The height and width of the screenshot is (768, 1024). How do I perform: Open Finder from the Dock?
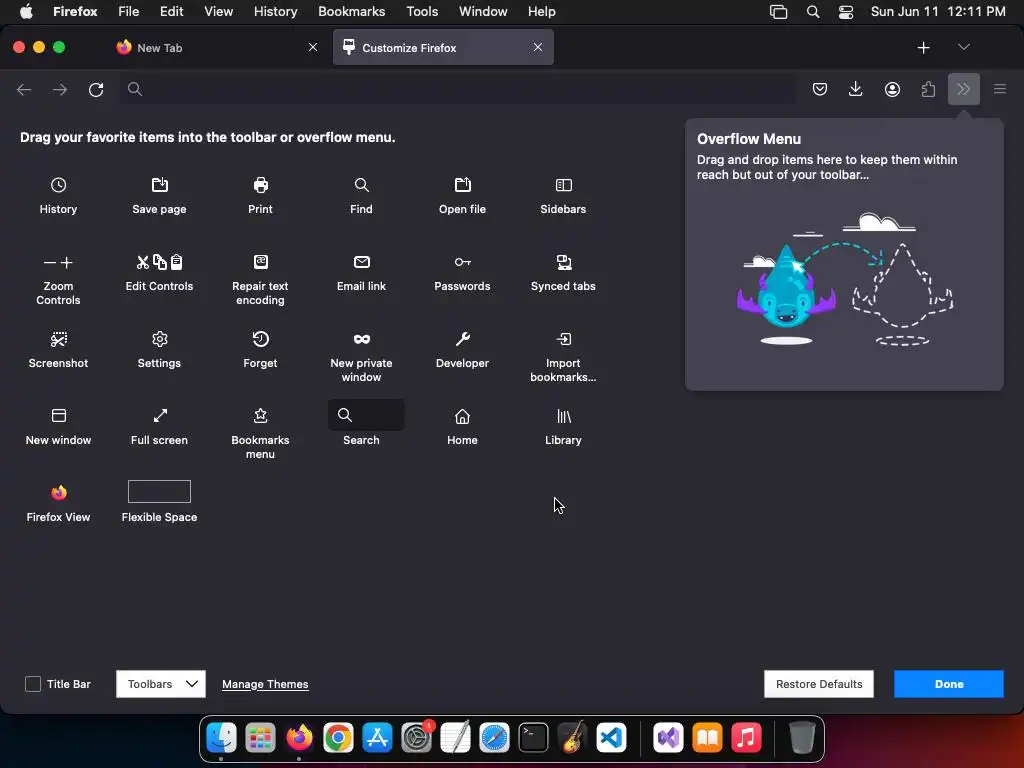pos(221,738)
